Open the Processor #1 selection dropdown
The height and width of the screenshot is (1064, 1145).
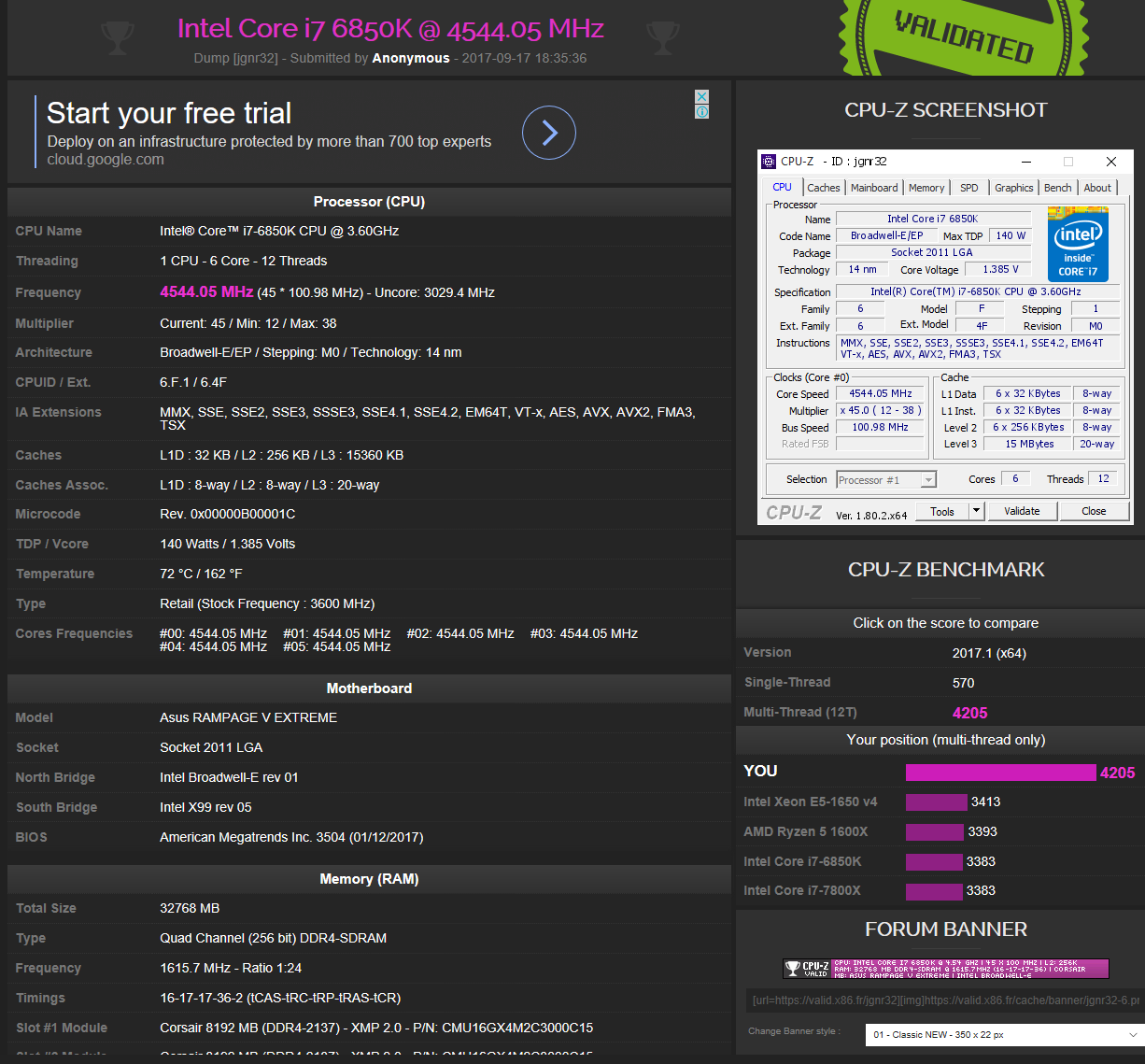point(886,480)
